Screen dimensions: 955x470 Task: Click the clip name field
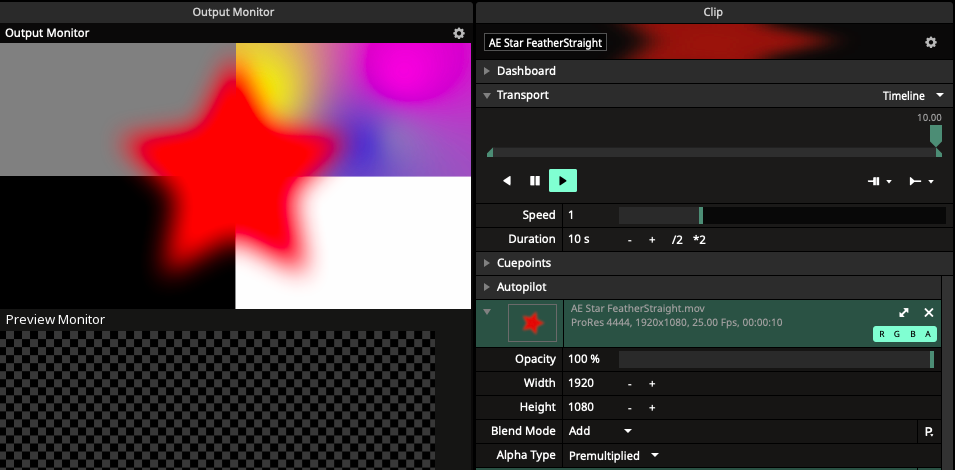tap(545, 43)
